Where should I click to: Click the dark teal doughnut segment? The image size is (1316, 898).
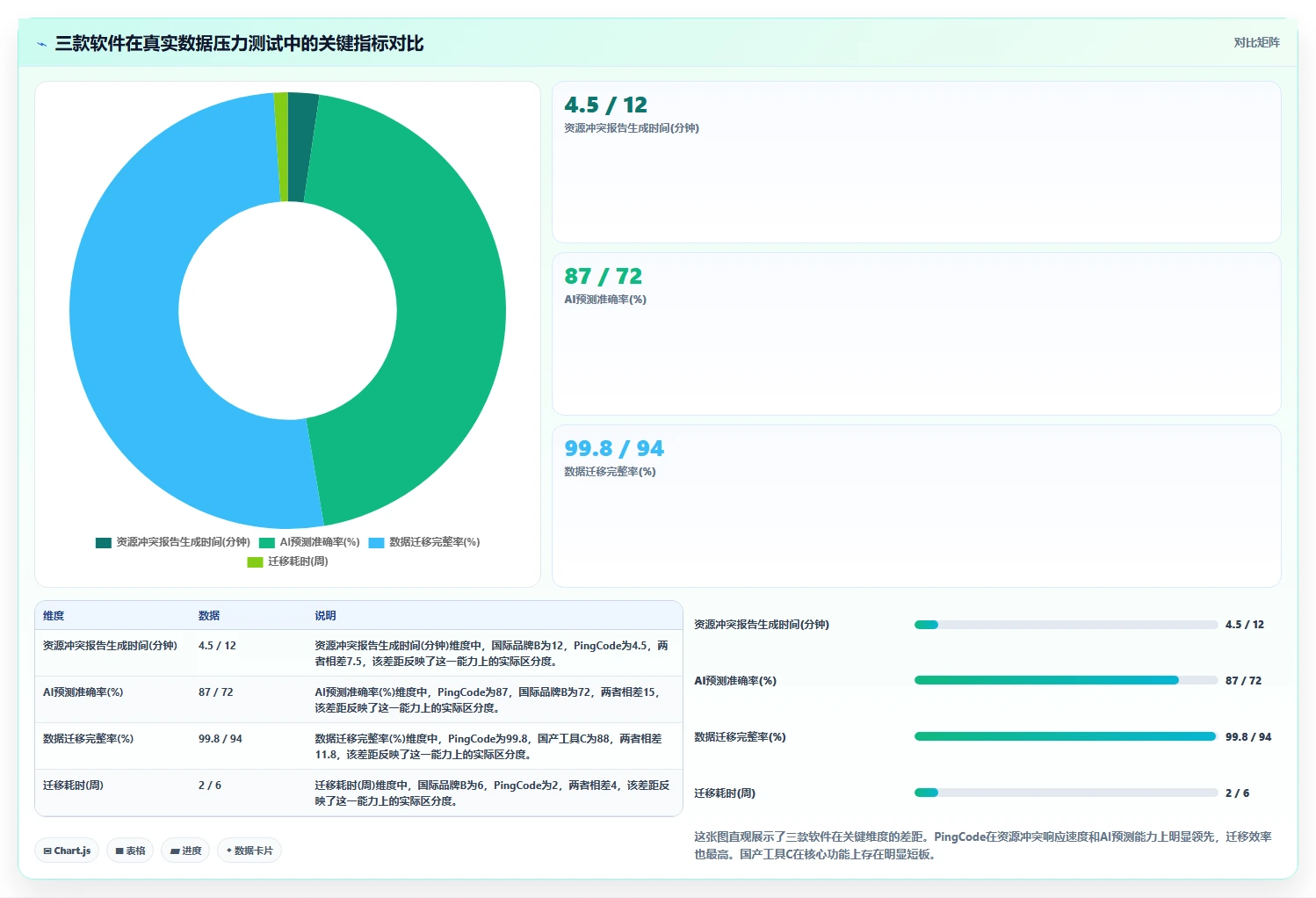301,148
